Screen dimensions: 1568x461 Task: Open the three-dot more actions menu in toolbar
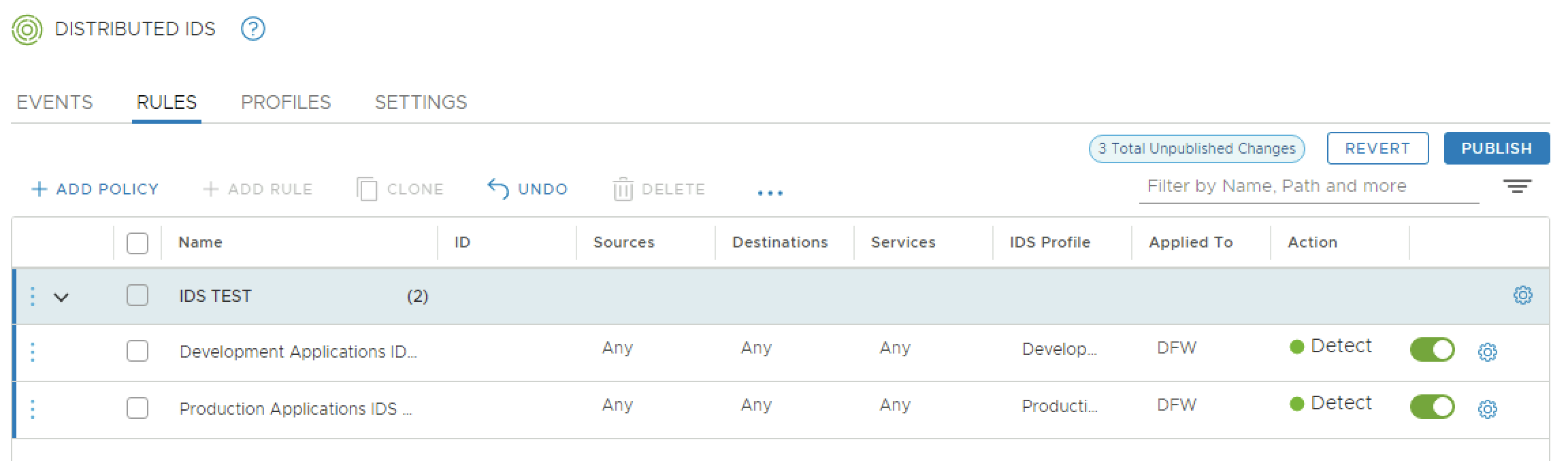coord(770,193)
